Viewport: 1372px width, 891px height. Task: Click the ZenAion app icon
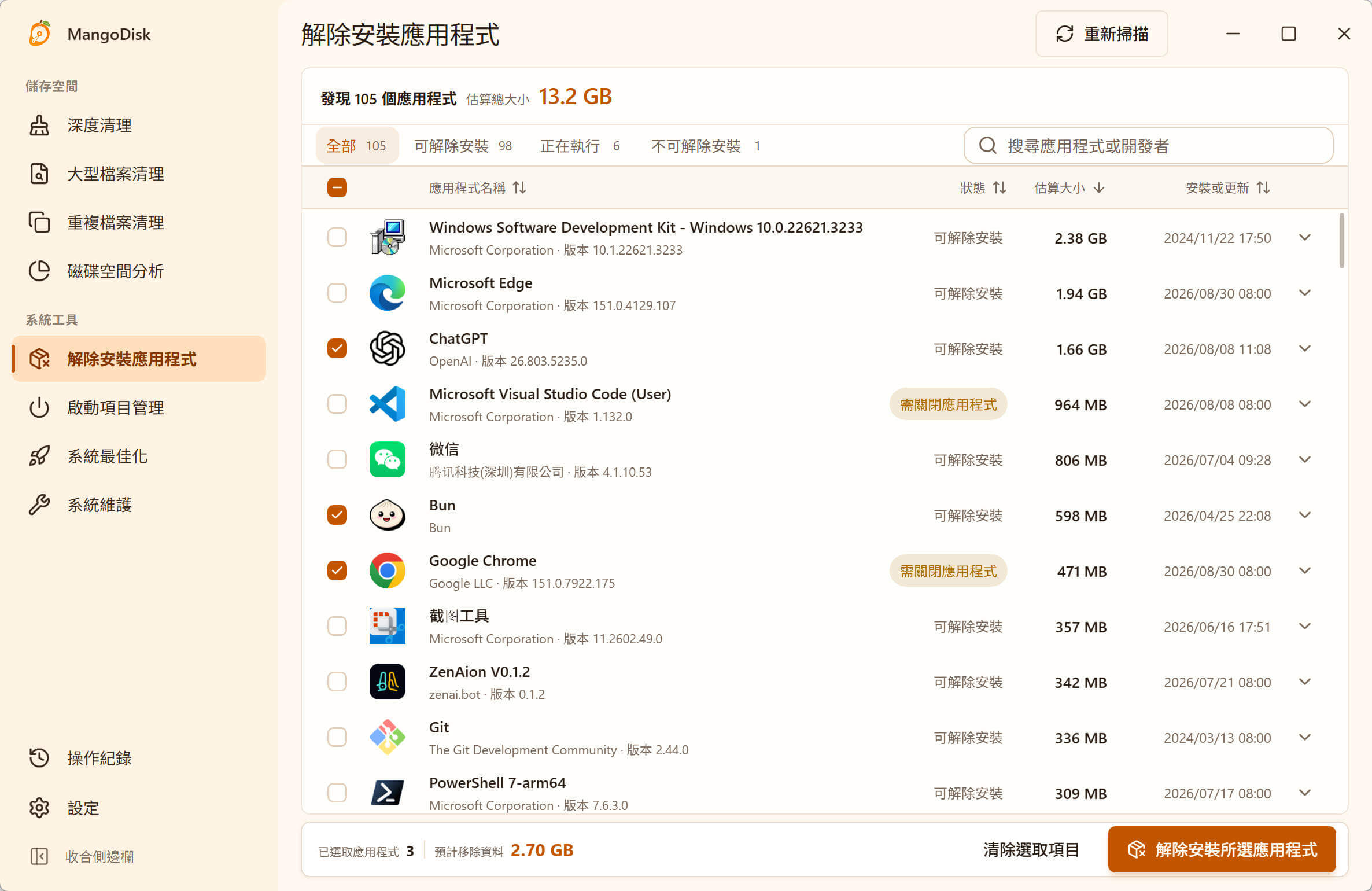pyautogui.click(x=388, y=682)
